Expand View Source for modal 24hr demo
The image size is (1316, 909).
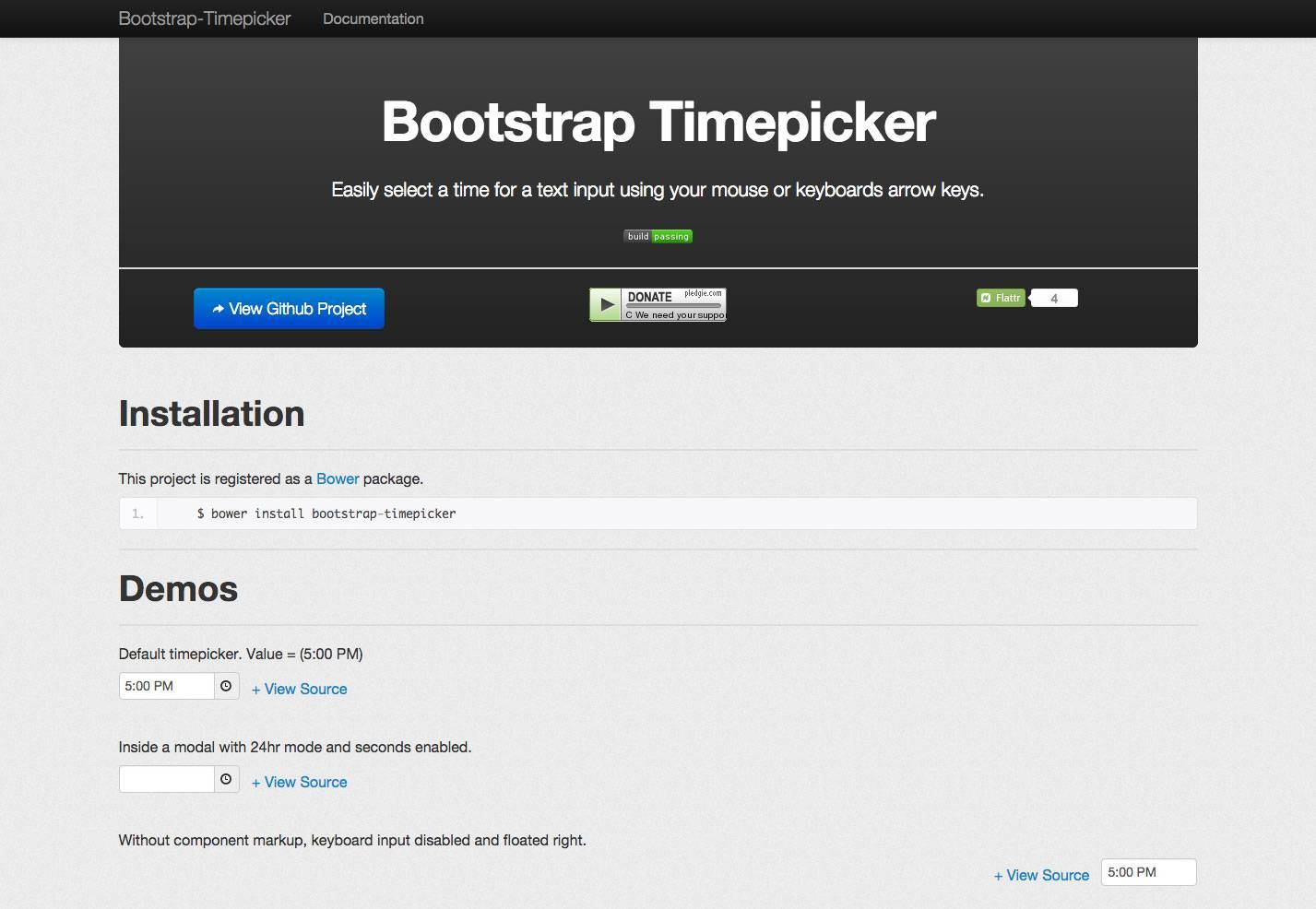[299, 782]
